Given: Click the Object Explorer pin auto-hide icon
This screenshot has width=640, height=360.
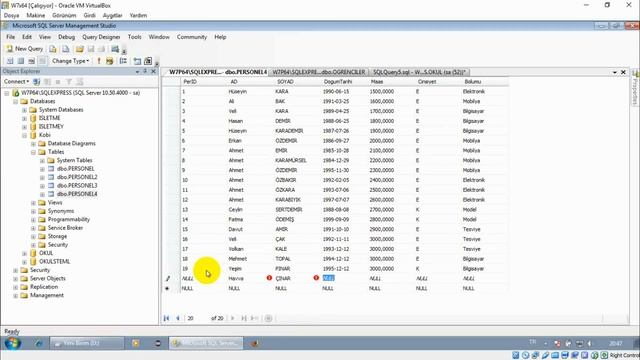Looking at the screenshot, I should (x=145, y=71).
